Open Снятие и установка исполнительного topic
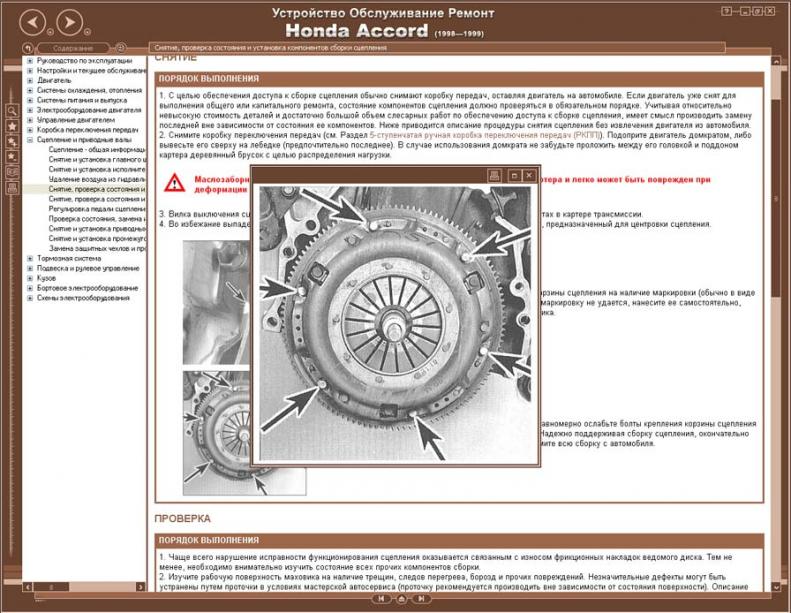The image size is (791, 613). coord(97,170)
